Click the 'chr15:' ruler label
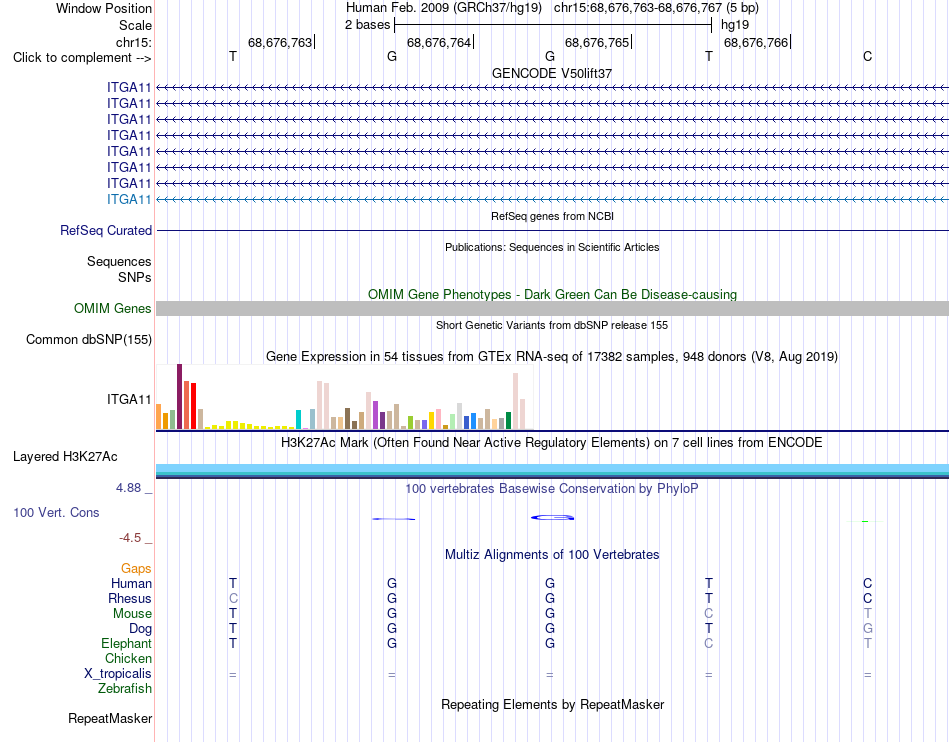Screen dimensions: 950x742 (133, 42)
